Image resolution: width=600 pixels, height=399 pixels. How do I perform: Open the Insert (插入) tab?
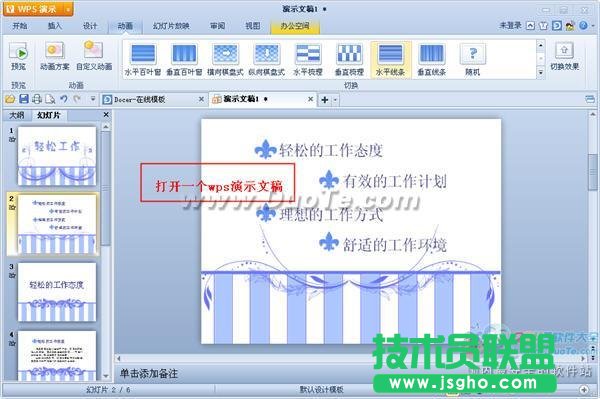coord(54,26)
